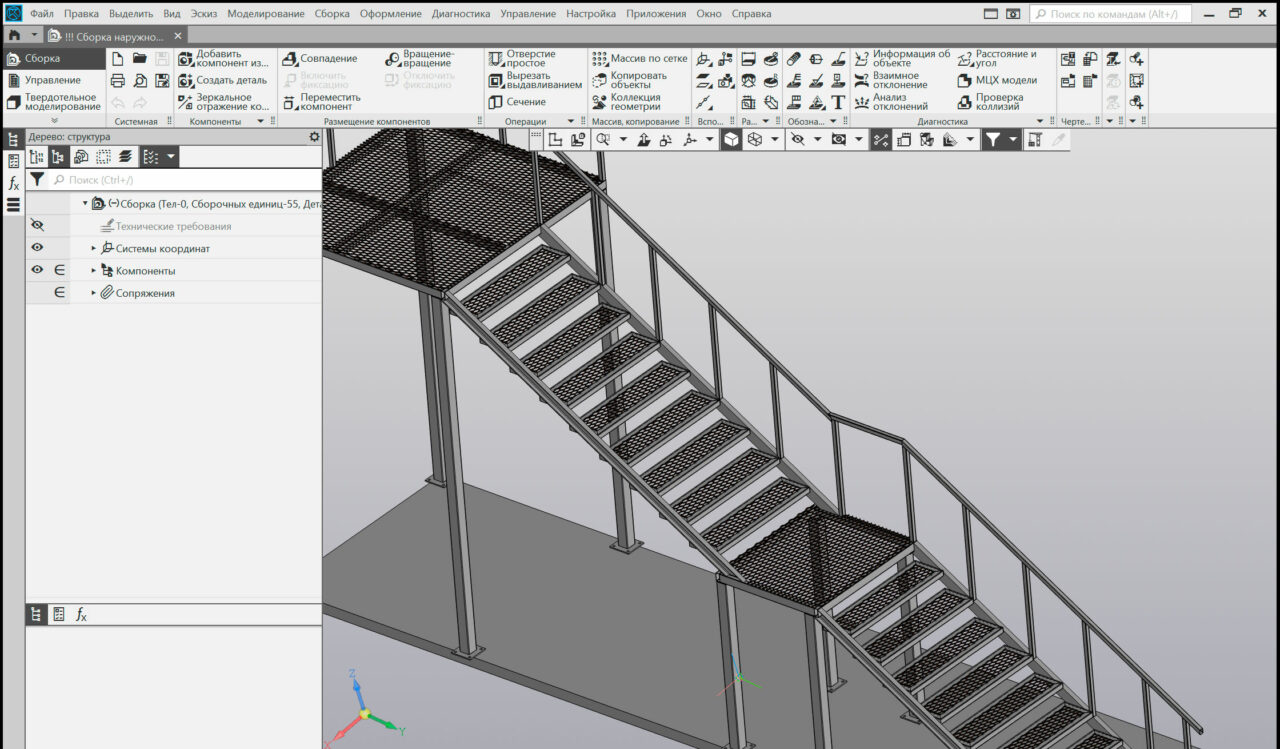Show hidden Технические требования item
The height and width of the screenshot is (749, 1280).
(x=37, y=226)
